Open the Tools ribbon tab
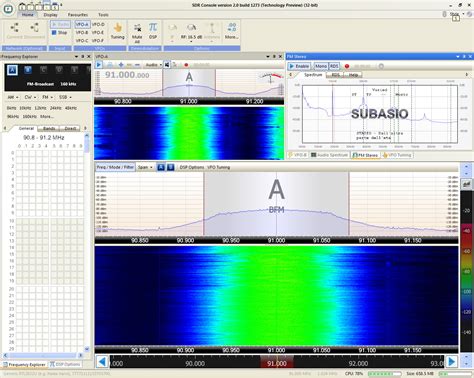Image resolution: width=474 pixels, height=378 pixels. (x=103, y=15)
